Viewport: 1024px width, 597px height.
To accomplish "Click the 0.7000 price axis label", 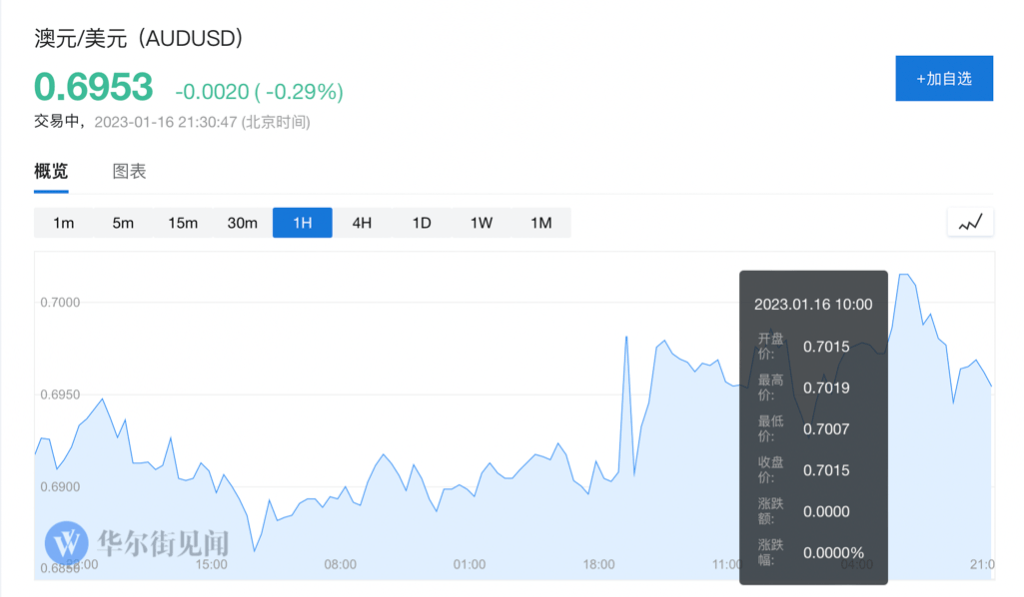I will [x=59, y=302].
